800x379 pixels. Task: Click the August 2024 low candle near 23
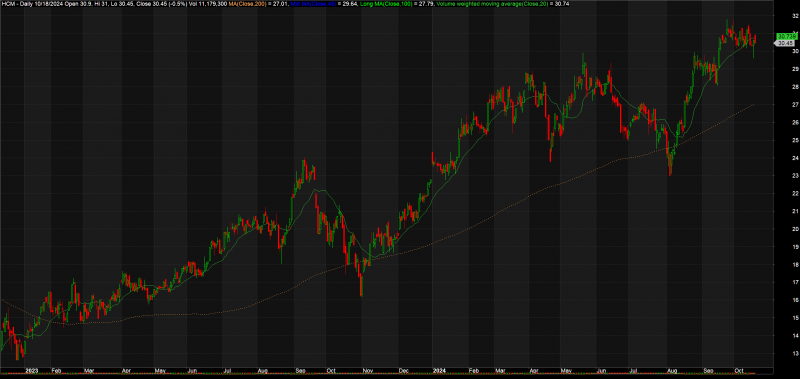(x=670, y=166)
